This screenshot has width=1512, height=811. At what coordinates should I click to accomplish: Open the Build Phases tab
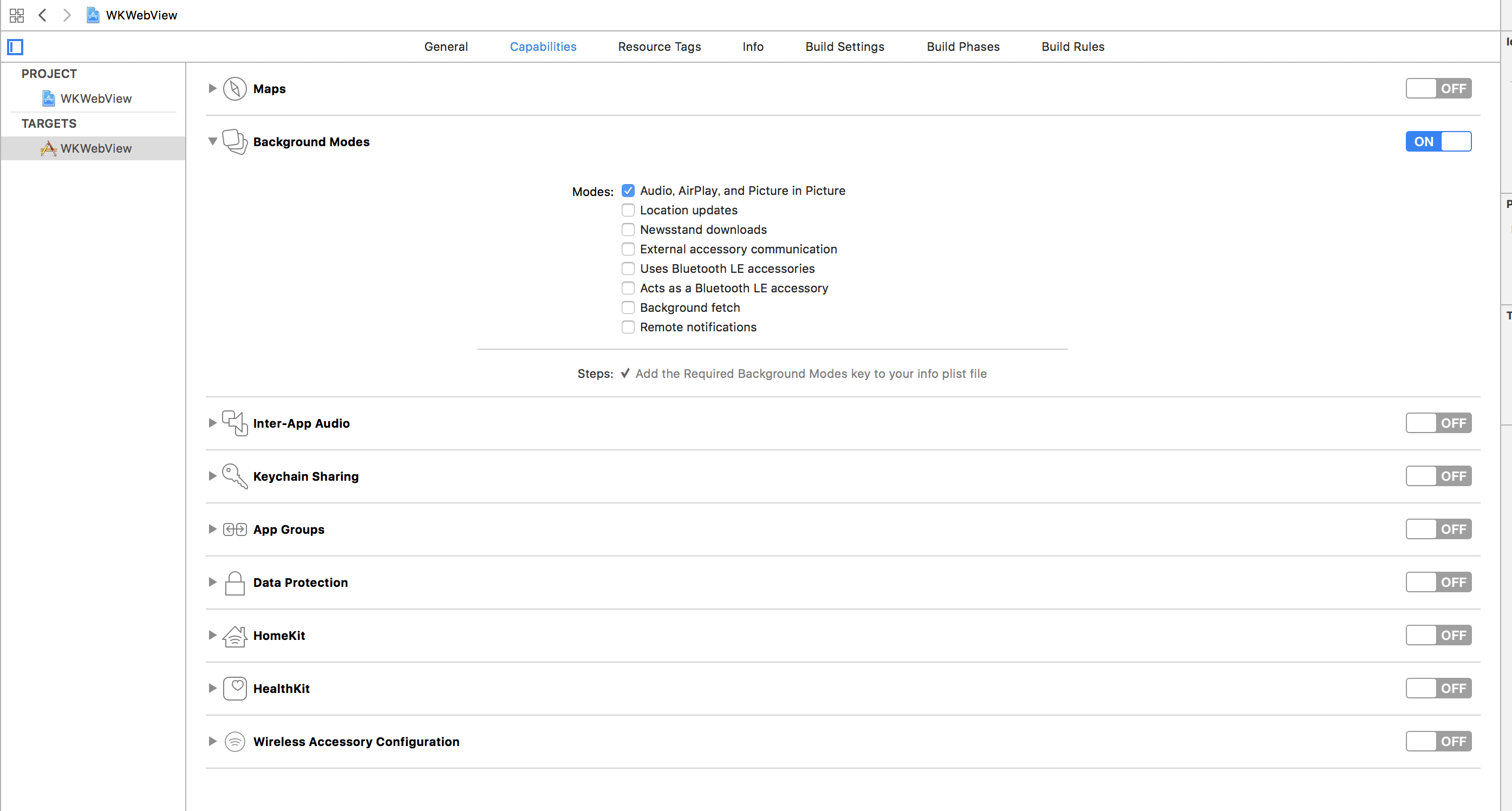pyautogui.click(x=963, y=47)
